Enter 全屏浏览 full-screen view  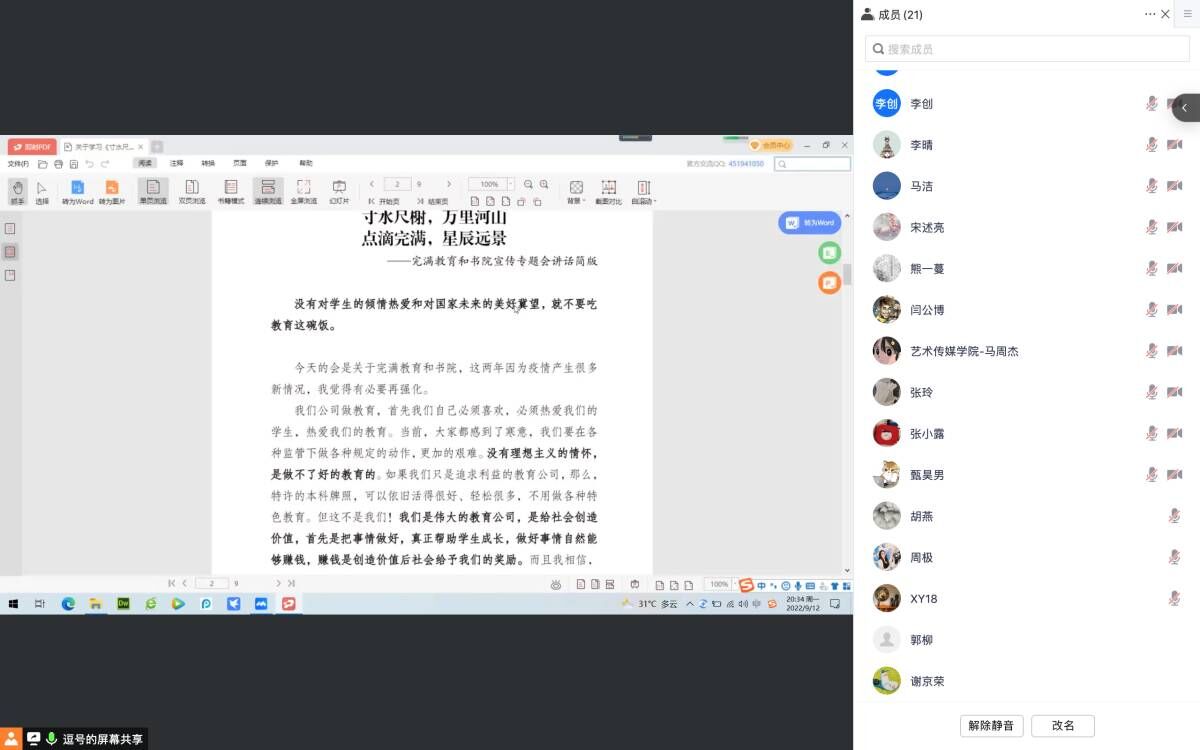point(303,191)
